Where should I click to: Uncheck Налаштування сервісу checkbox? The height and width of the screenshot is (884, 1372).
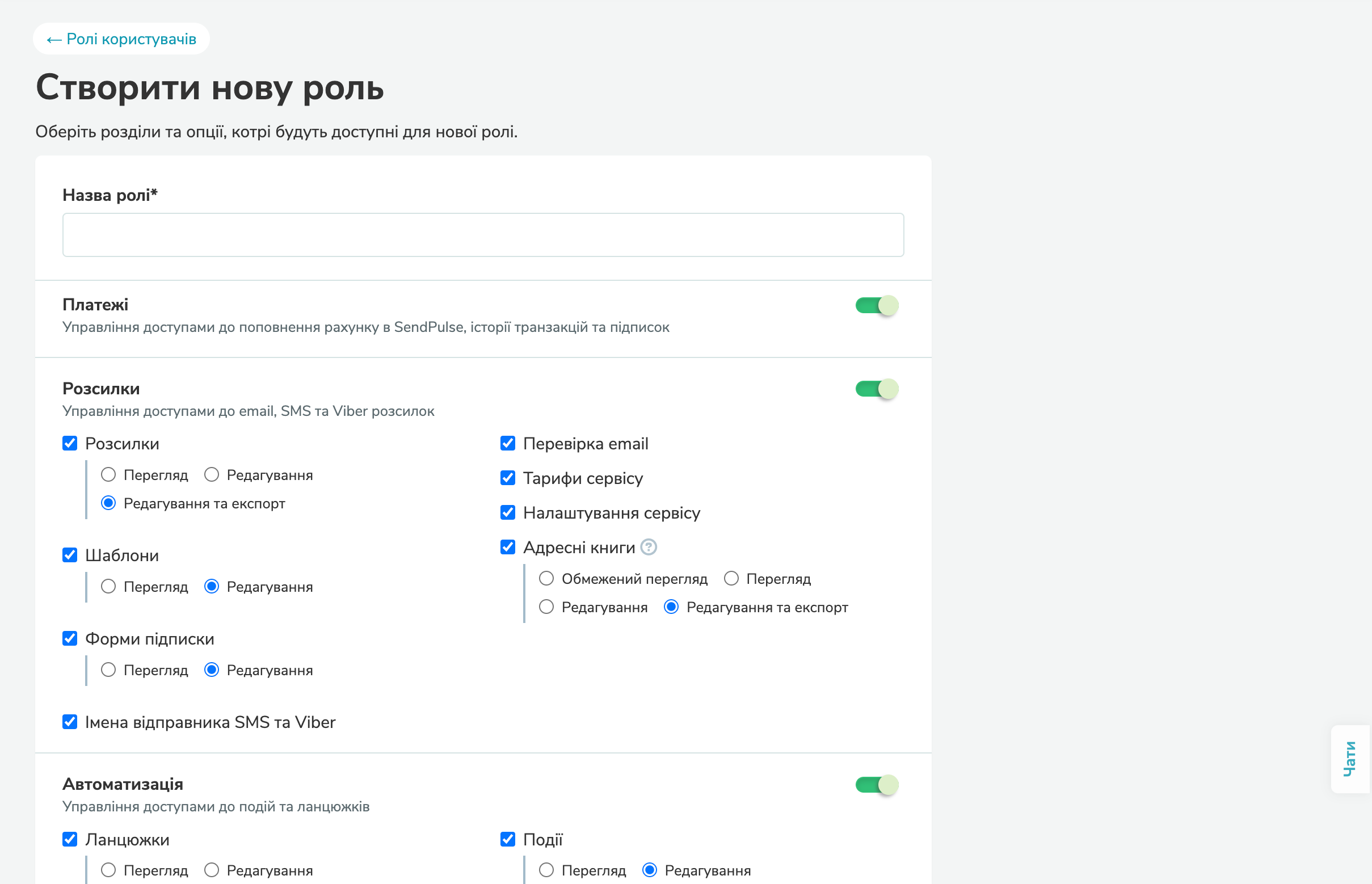pyautogui.click(x=507, y=512)
